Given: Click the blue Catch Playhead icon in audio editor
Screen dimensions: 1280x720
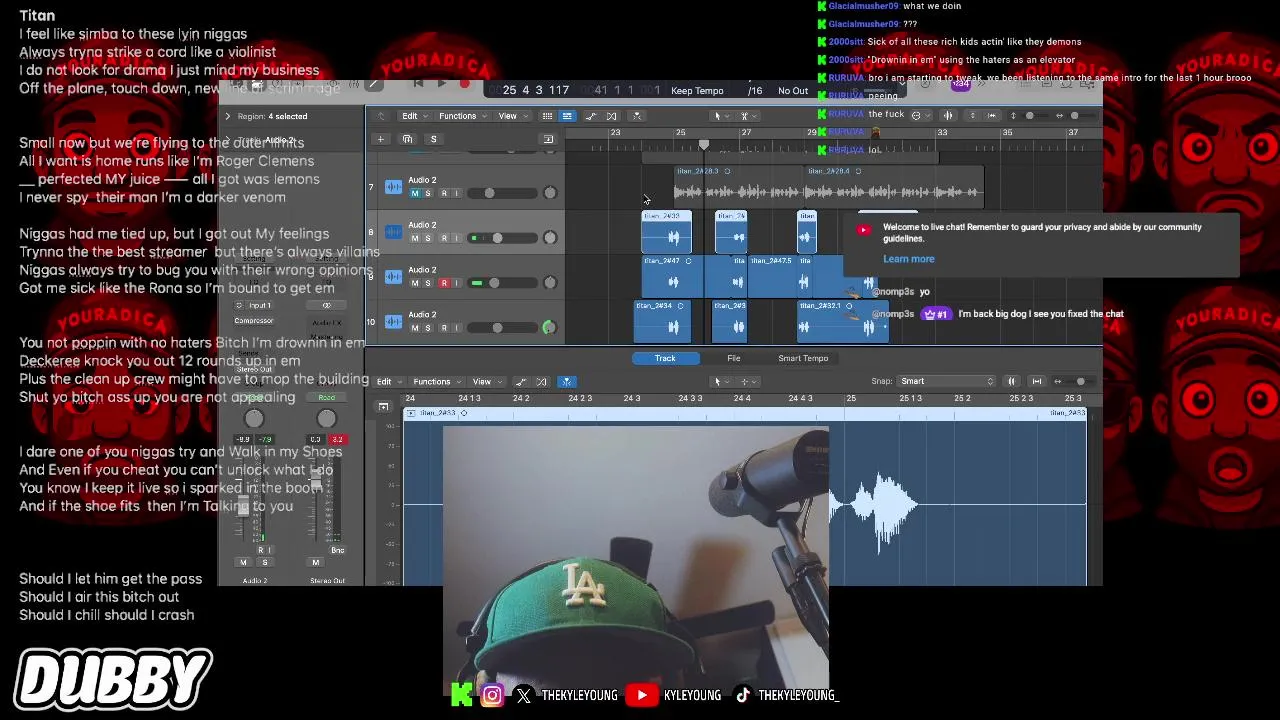Looking at the screenshot, I should click(567, 382).
